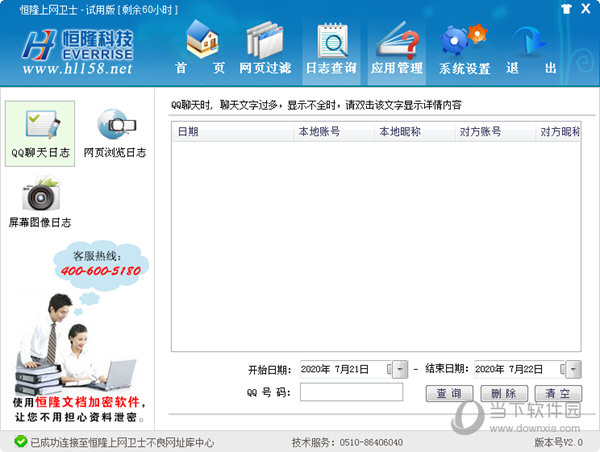600x452 pixels.
Task: Click the 清空 clear button
Action: (x=558, y=393)
